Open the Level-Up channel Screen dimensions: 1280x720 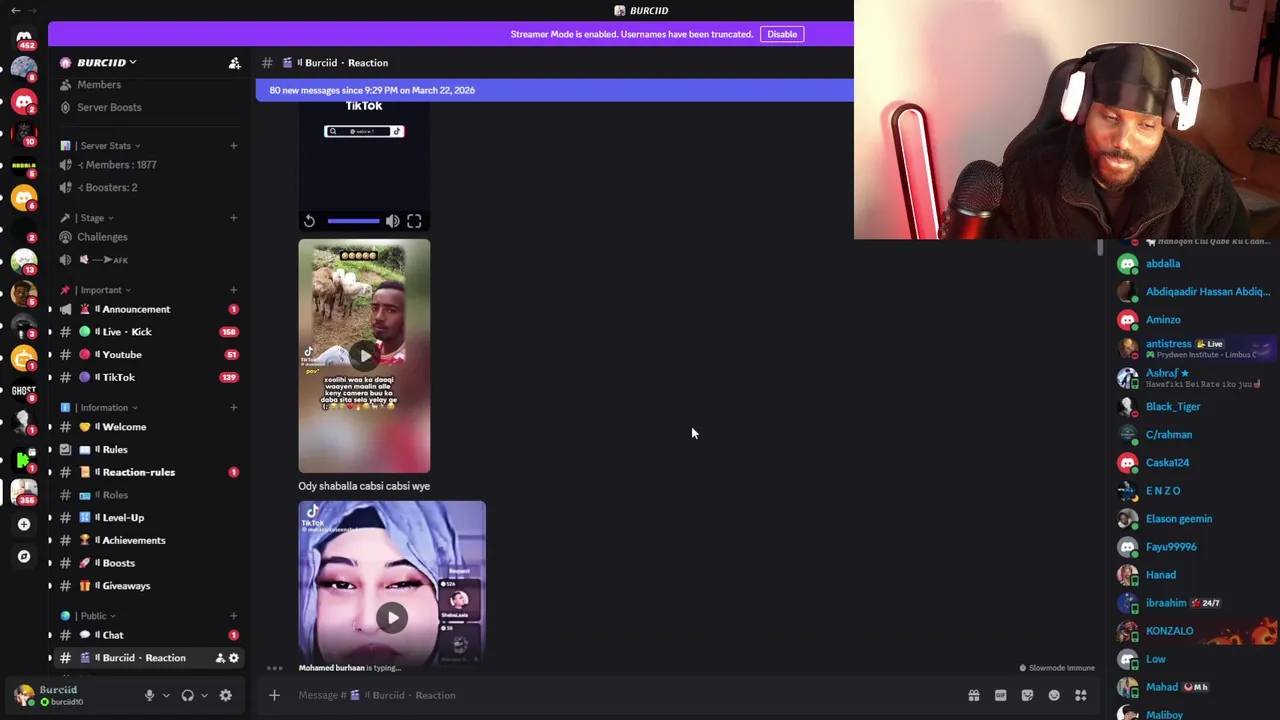[x=148, y=517]
